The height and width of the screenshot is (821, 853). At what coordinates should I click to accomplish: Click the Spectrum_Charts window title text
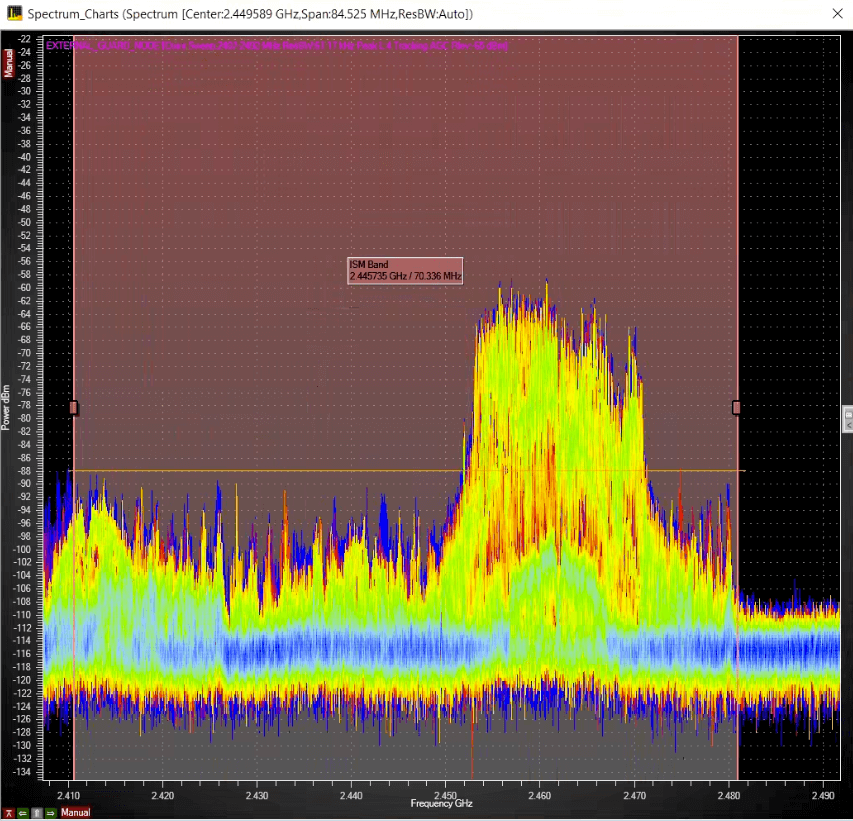pyautogui.click(x=250, y=14)
